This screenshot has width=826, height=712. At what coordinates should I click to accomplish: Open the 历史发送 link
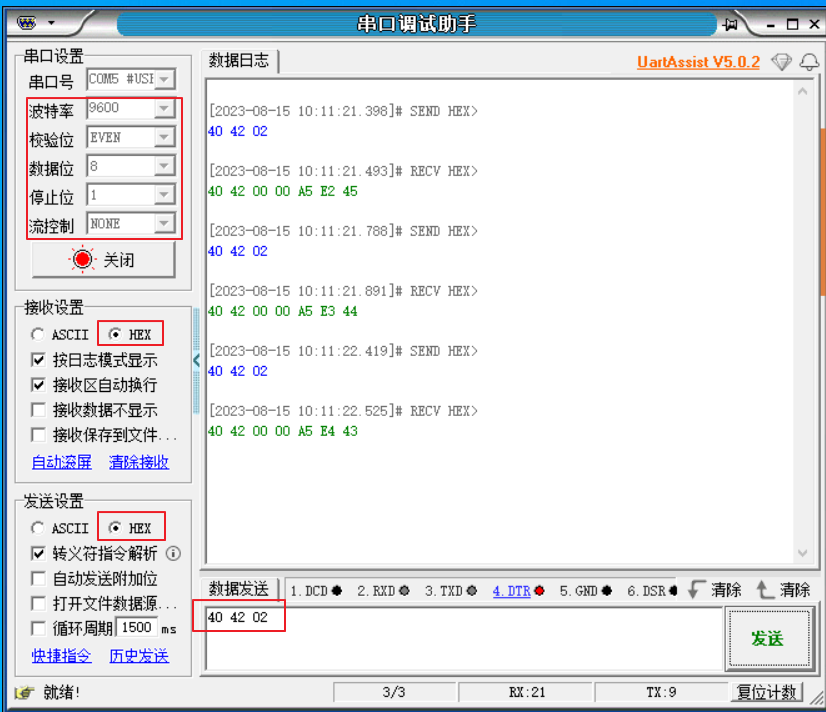(x=139, y=656)
